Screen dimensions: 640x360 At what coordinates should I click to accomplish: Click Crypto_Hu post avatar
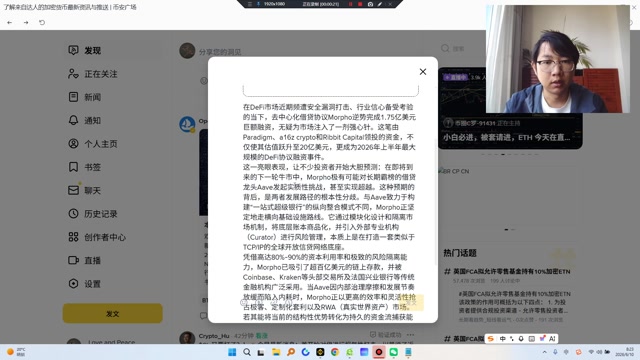[x=187, y=338]
